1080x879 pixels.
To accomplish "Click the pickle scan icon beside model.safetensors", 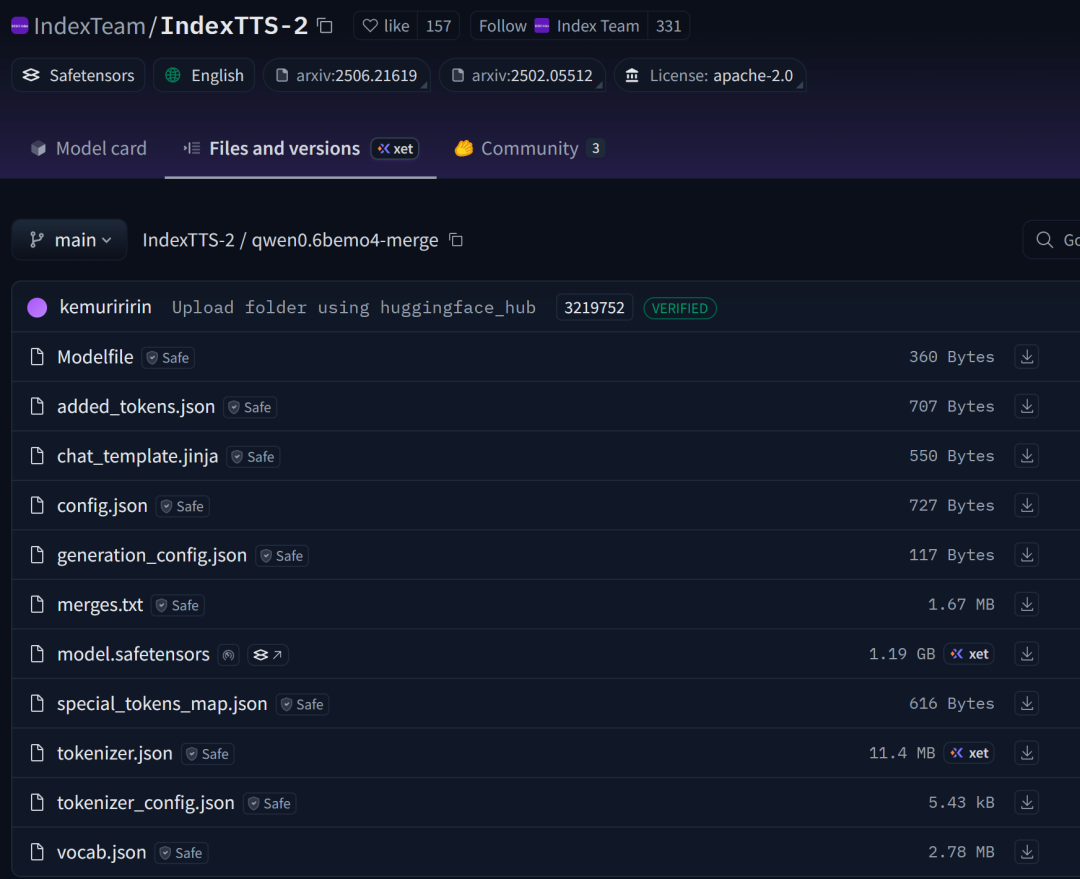I will 229,655.
